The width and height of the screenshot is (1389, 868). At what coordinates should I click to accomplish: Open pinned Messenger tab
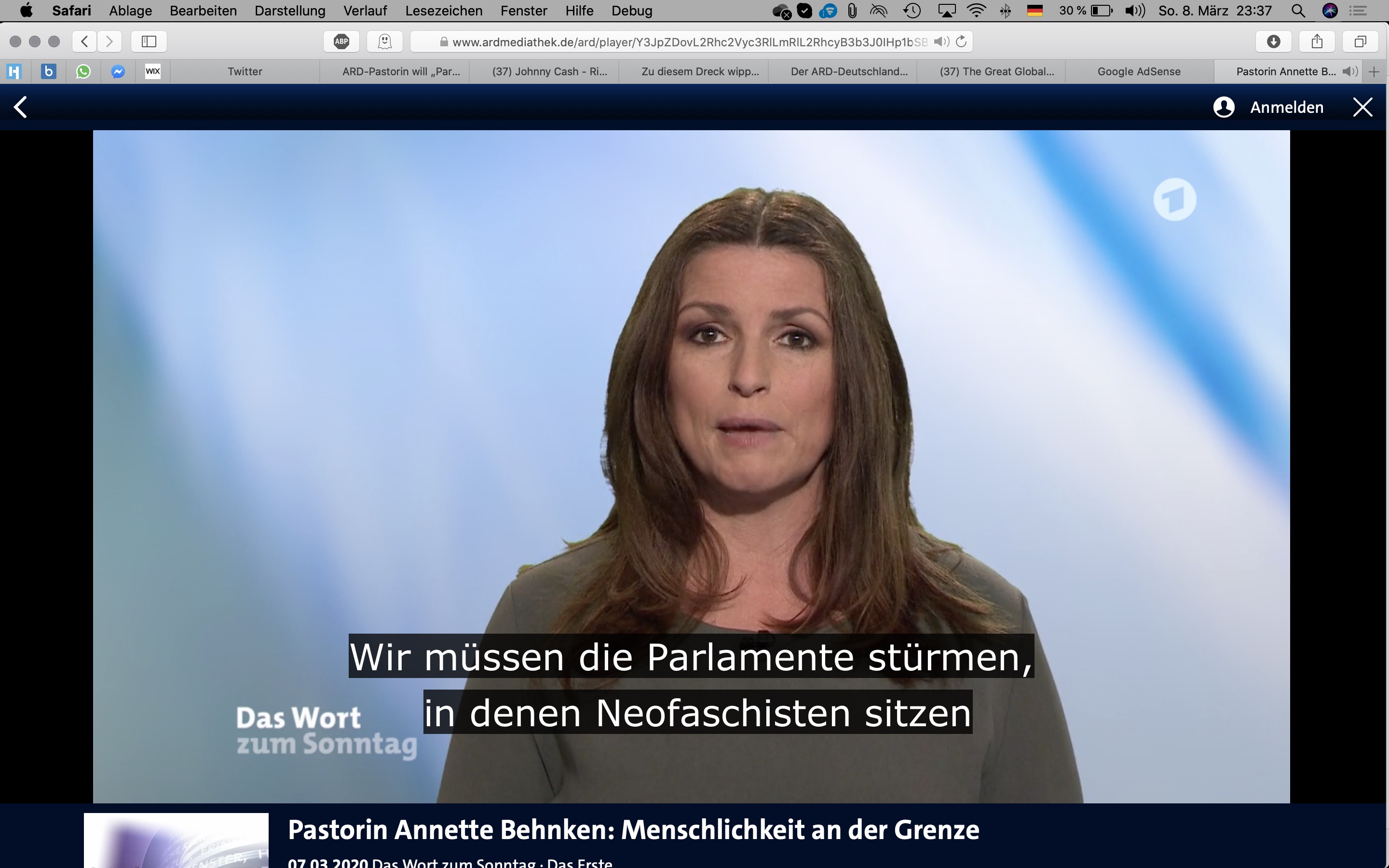[118, 72]
